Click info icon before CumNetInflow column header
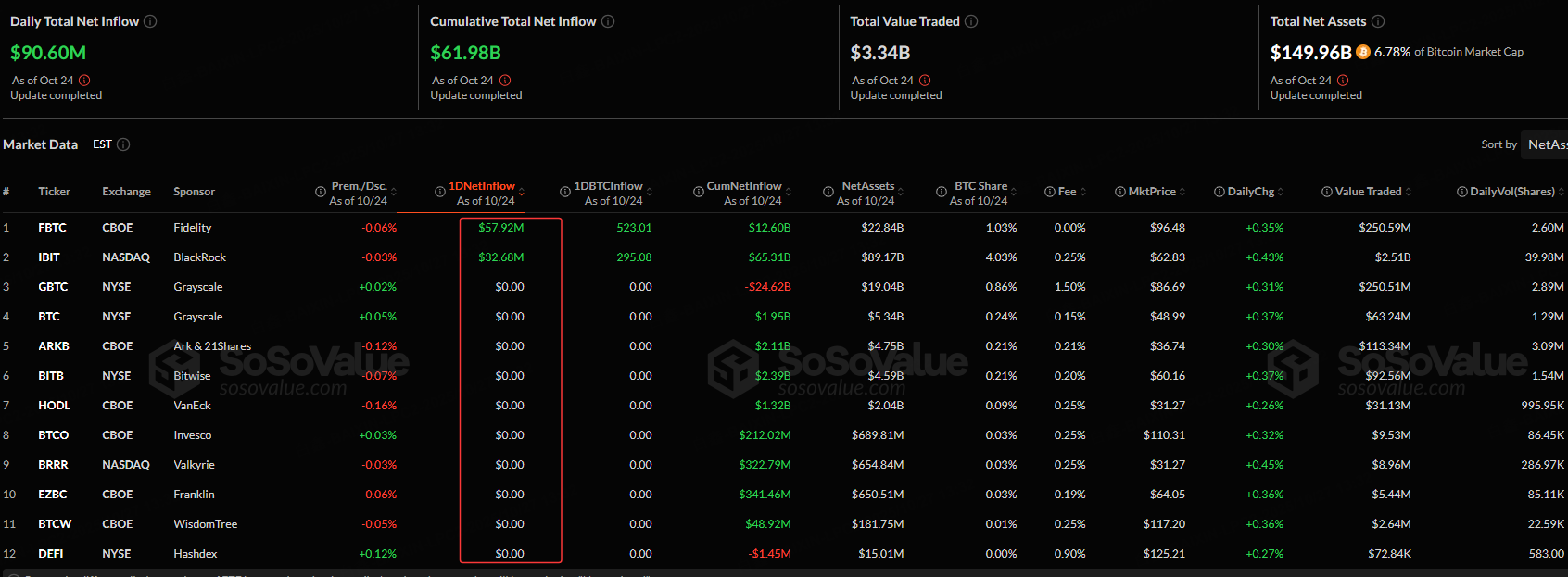Image resolution: width=1568 pixels, height=577 pixels. [x=699, y=192]
